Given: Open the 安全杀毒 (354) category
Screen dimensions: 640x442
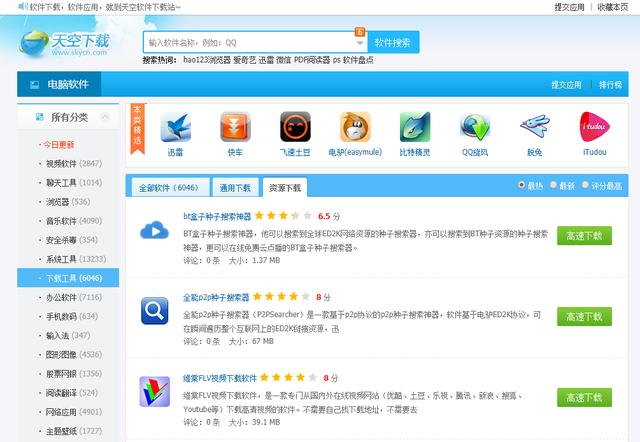Looking at the screenshot, I should pos(72,240).
